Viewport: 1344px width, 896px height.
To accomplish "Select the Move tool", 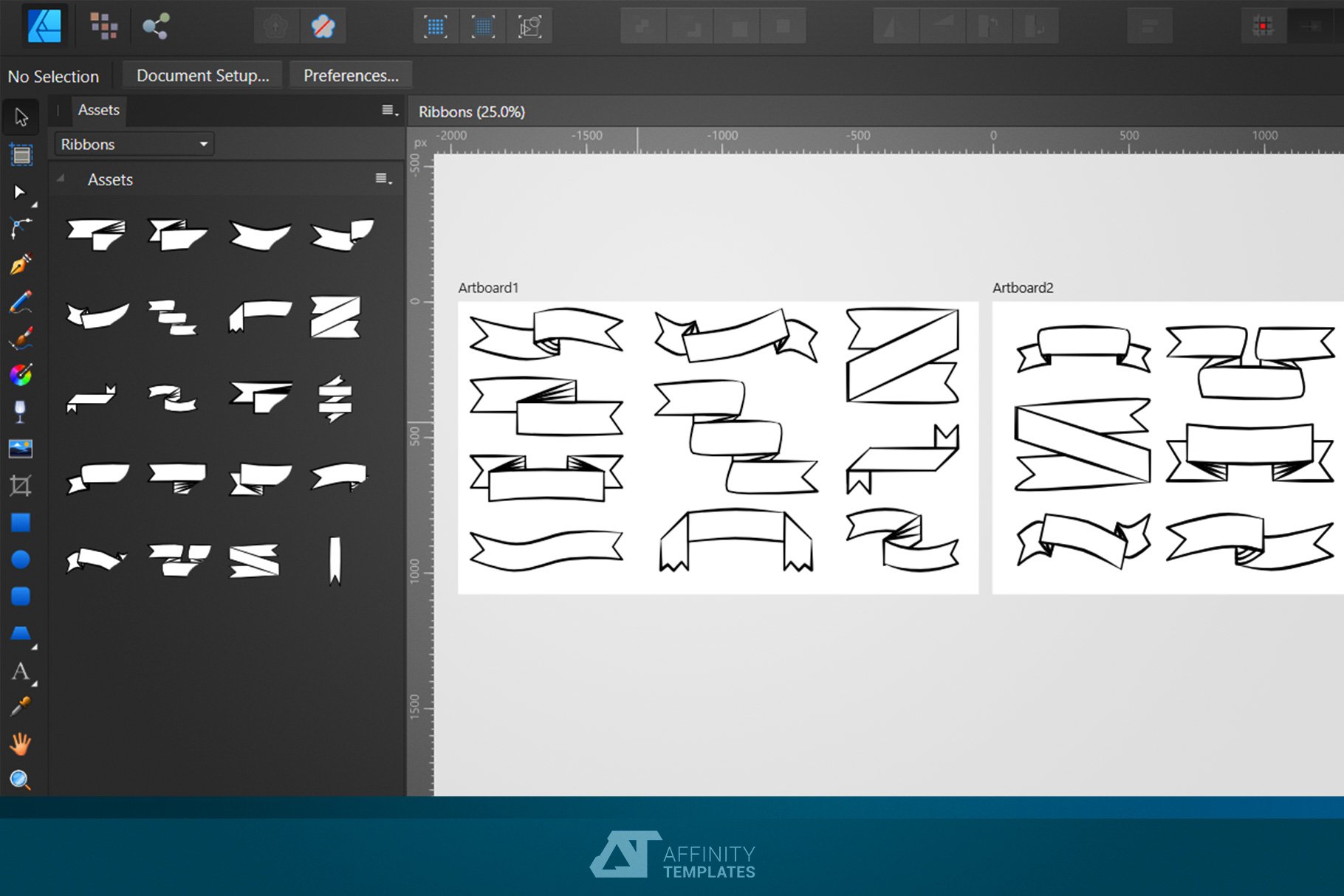I will point(21,117).
